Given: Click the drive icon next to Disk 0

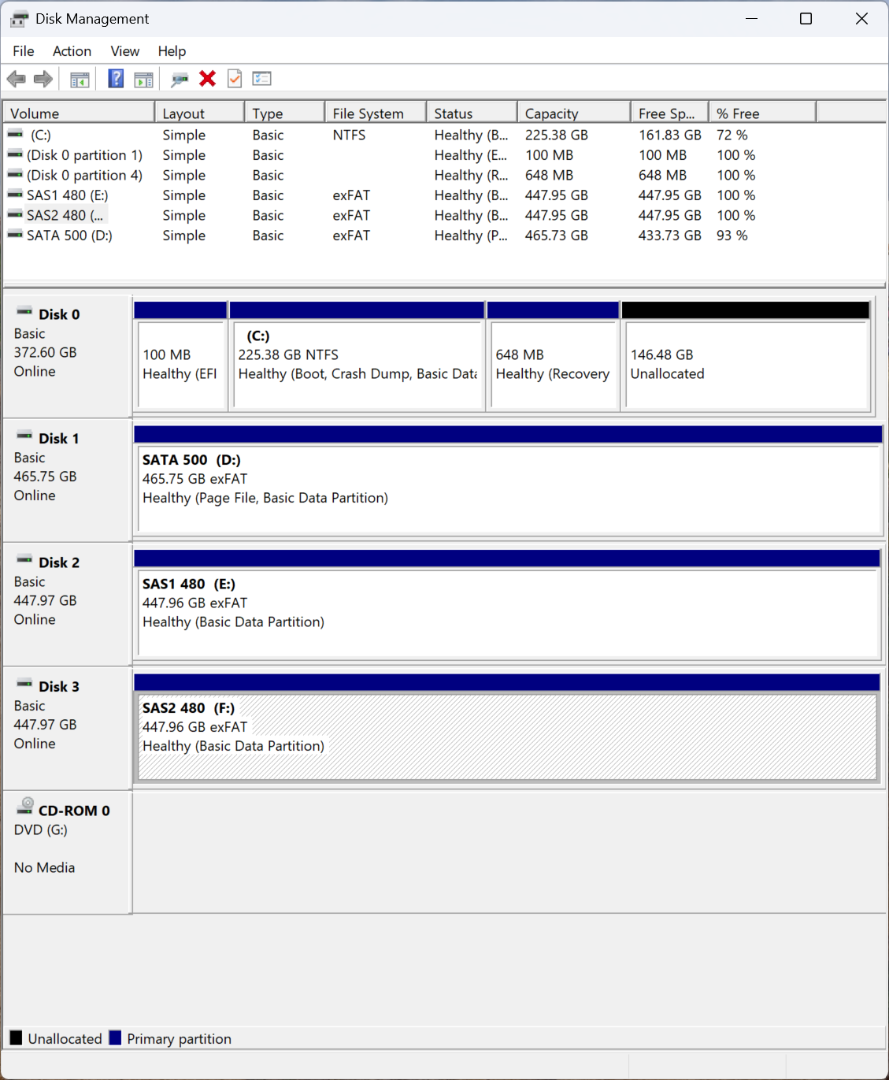Looking at the screenshot, I should pyautogui.click(x=24, y=312).
